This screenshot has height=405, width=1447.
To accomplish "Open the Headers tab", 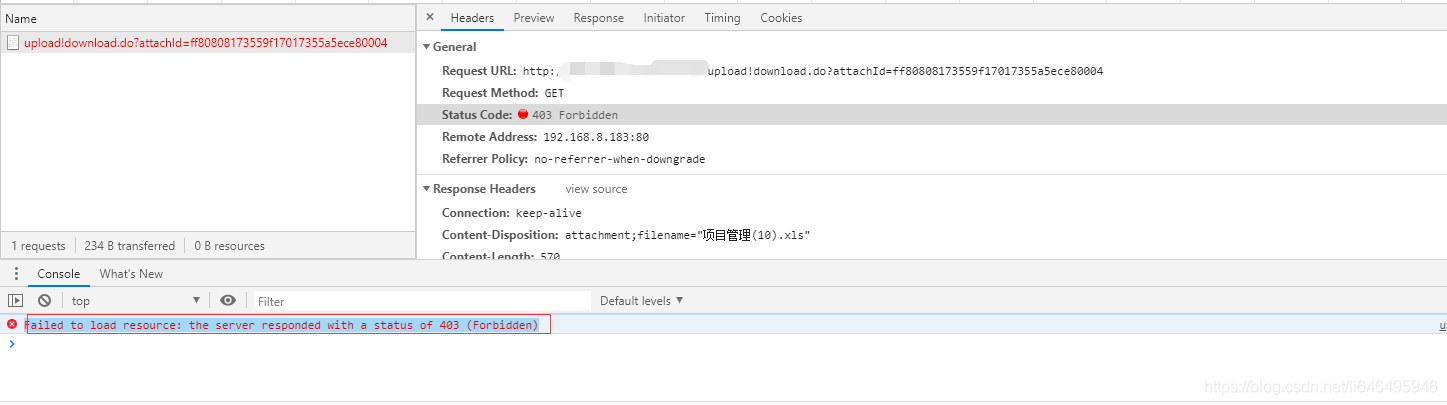I will (x=472, y=18).
